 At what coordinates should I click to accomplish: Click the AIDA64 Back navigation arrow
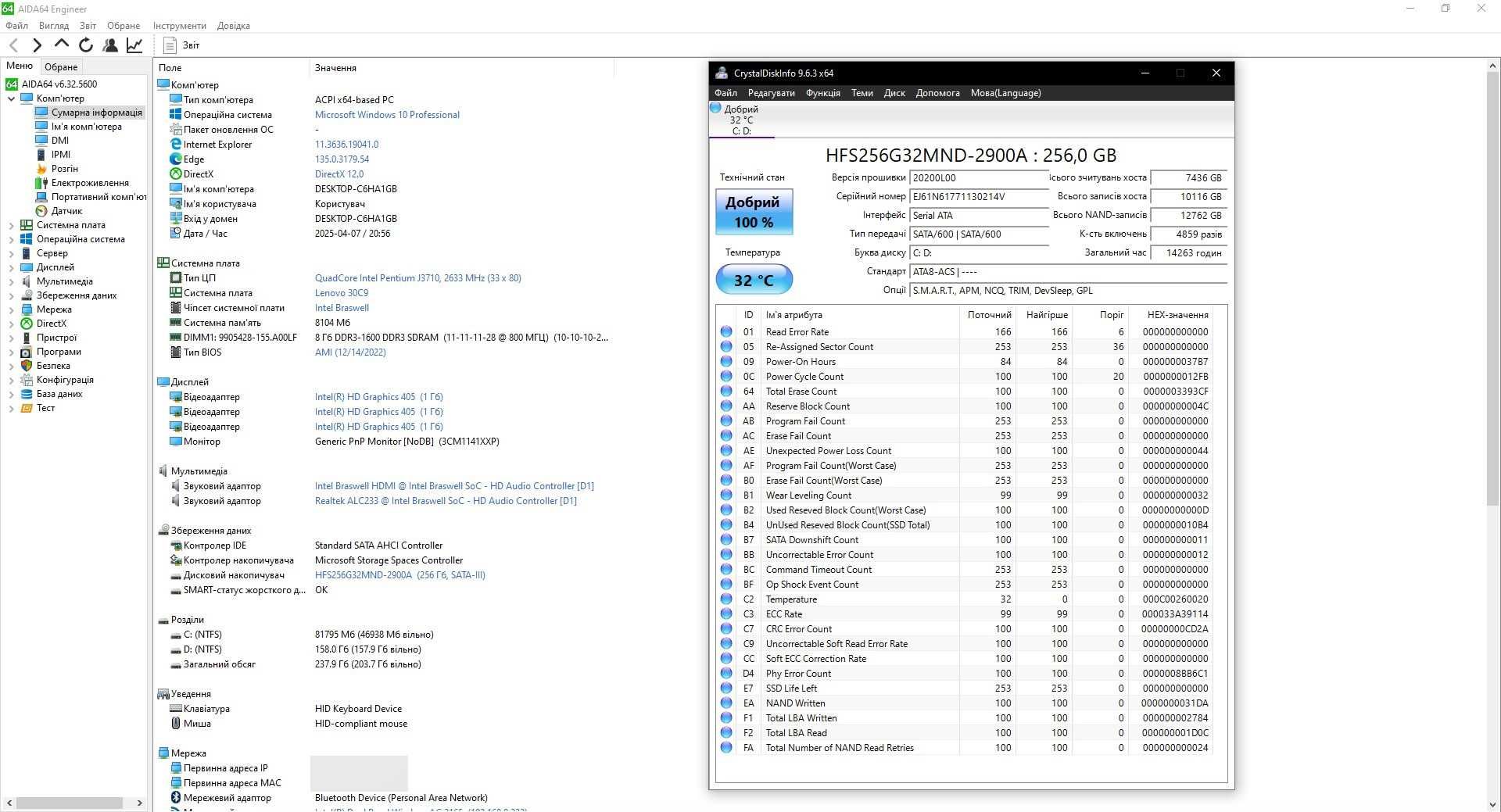point(13,45)
